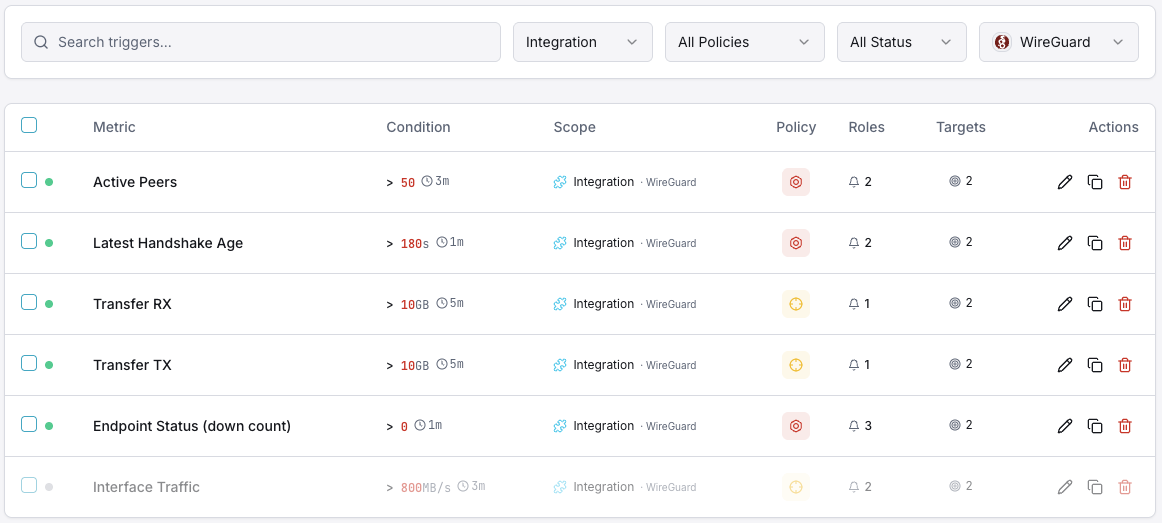Click the Active Peers policy icon

pyautogui.click(x=796, y=181)
